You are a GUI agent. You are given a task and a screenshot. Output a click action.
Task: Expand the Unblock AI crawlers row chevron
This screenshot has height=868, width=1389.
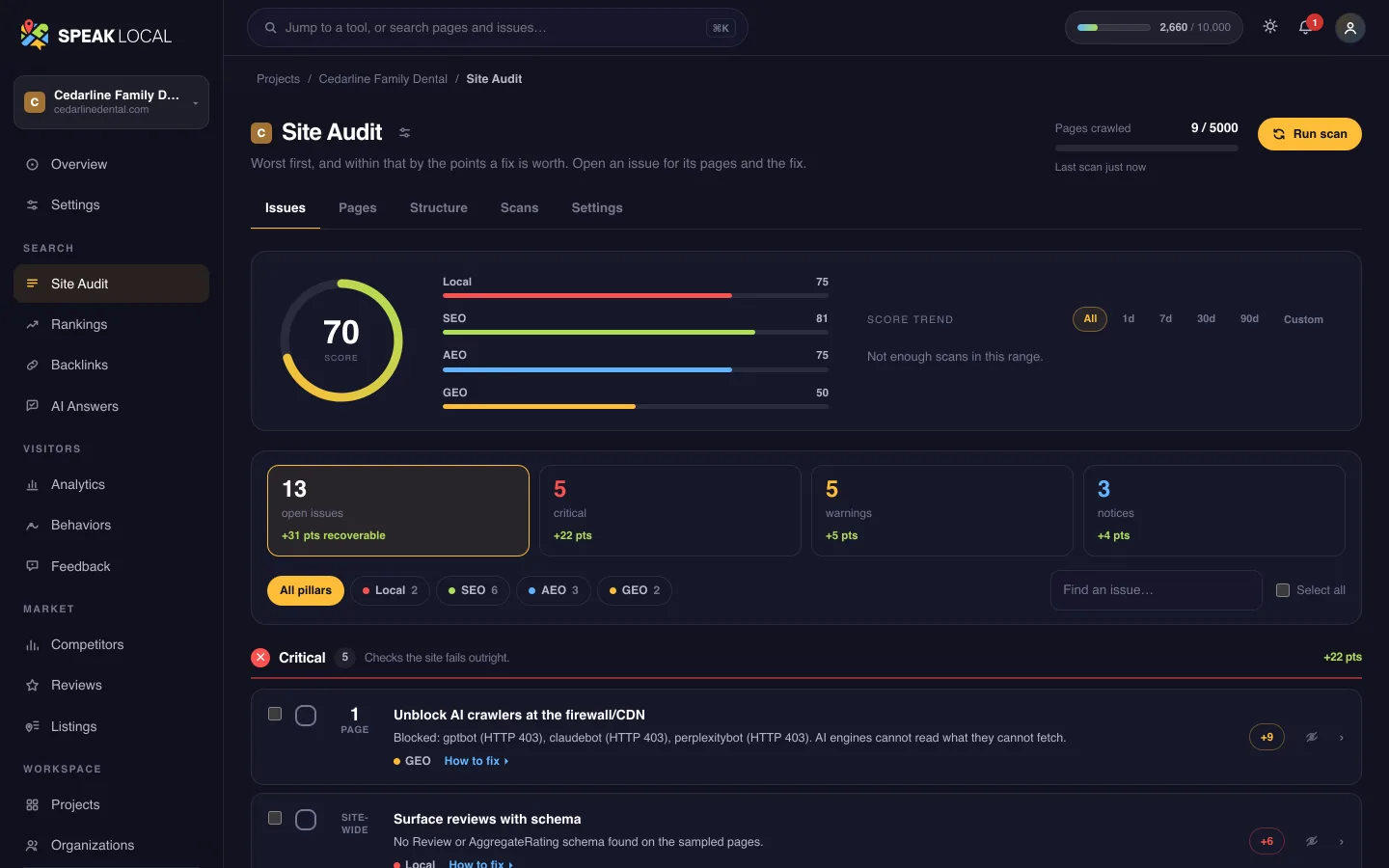tap(1342, 738)
